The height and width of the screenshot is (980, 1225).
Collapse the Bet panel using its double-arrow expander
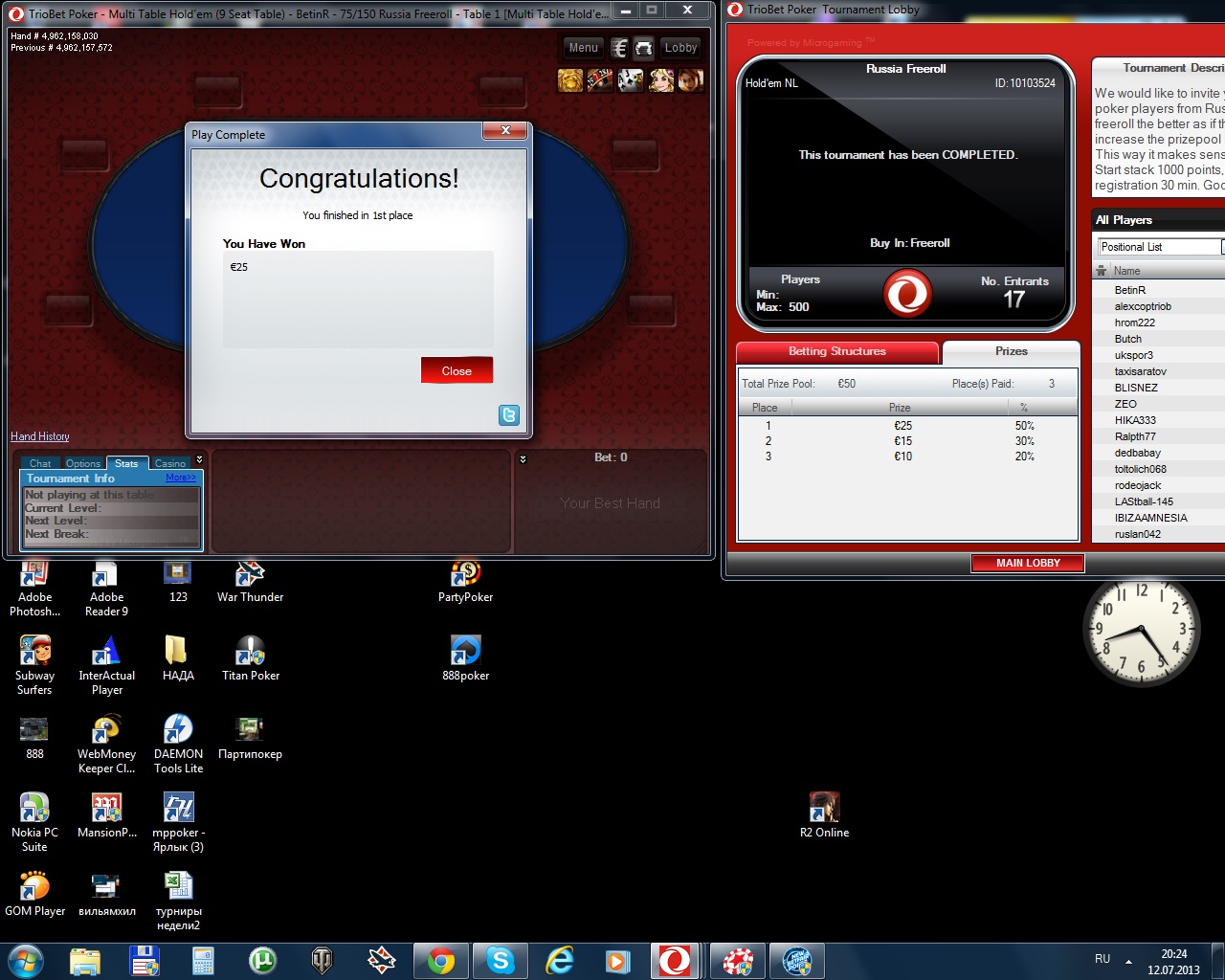523,459
